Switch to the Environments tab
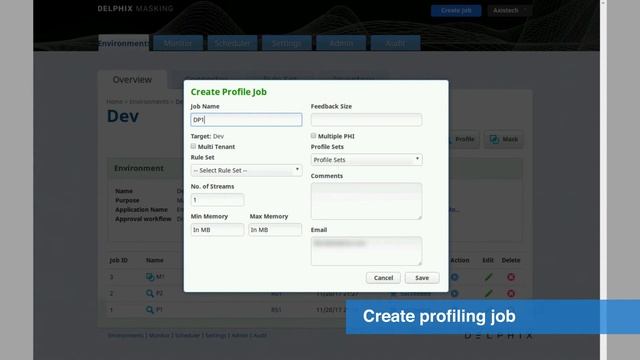Viewport: 640px width, 360px height. [124, 43]
